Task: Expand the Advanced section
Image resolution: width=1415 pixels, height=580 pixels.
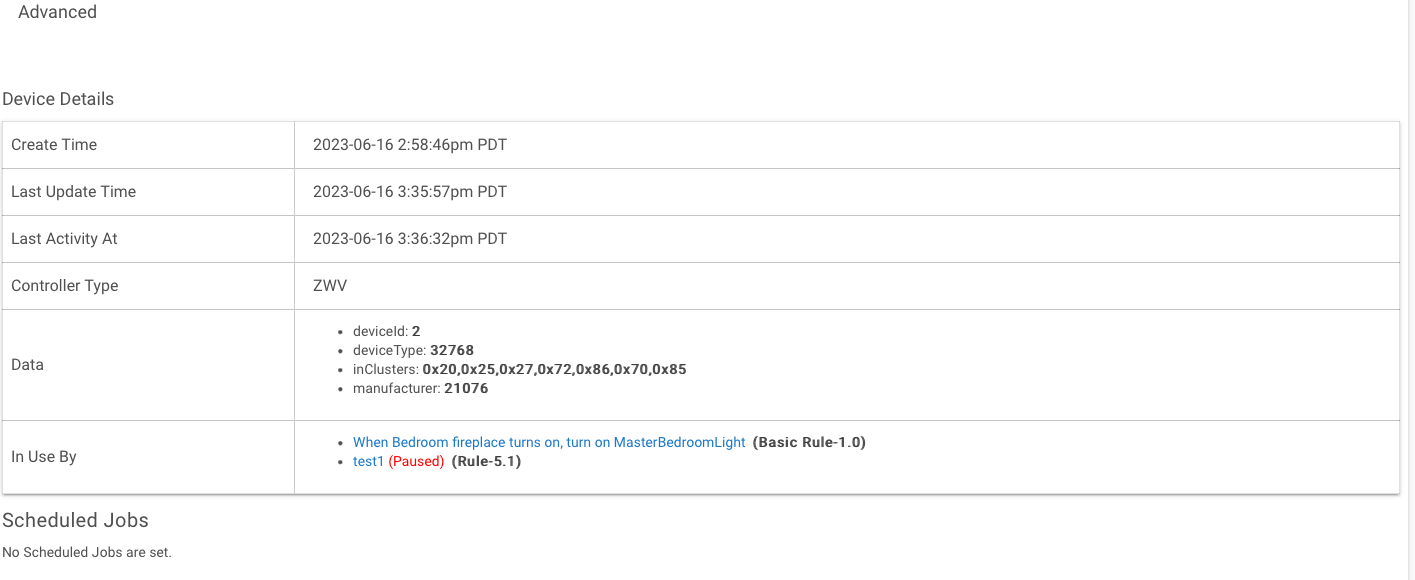Action: (x=57, y=12)
